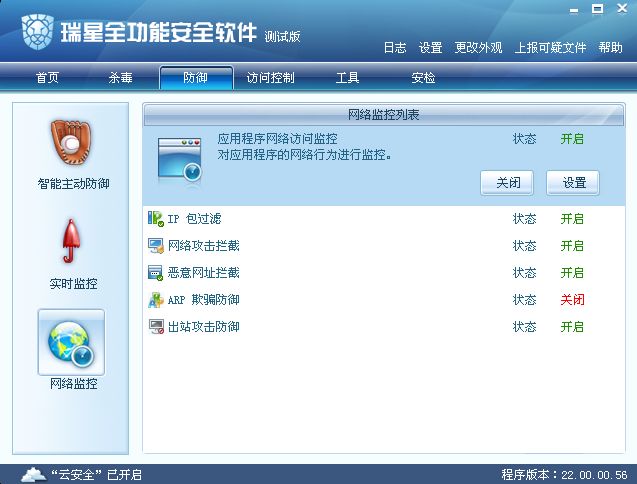637x484 pixels.
Task: Click the cloud security icon in status bar
Action: tap(34, 474)
